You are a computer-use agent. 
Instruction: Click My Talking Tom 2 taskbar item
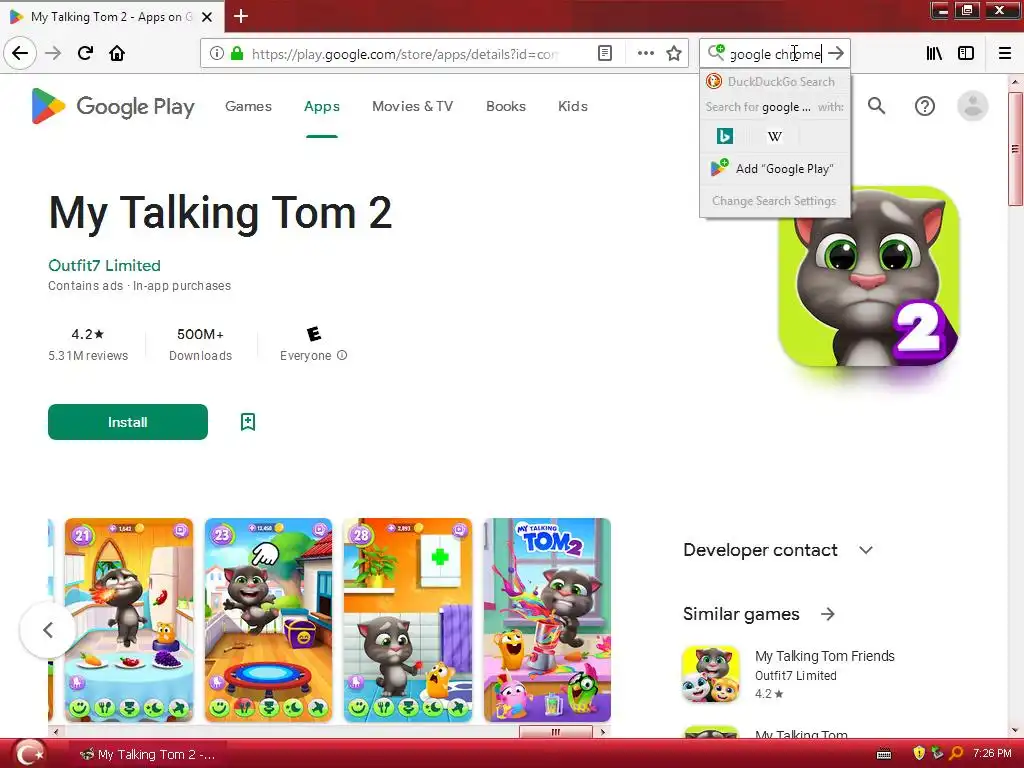pyautogui.click(x=148, y=754)
